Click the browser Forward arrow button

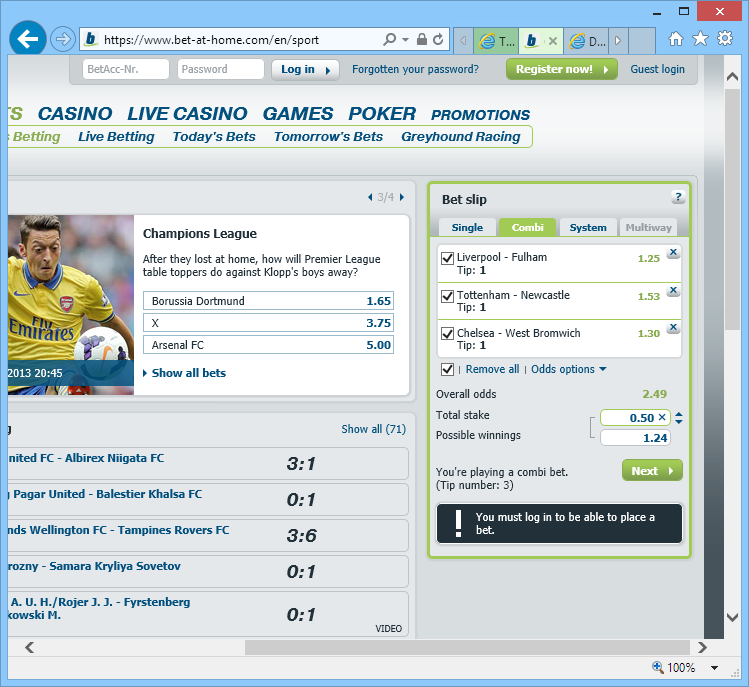coord(63,39)
